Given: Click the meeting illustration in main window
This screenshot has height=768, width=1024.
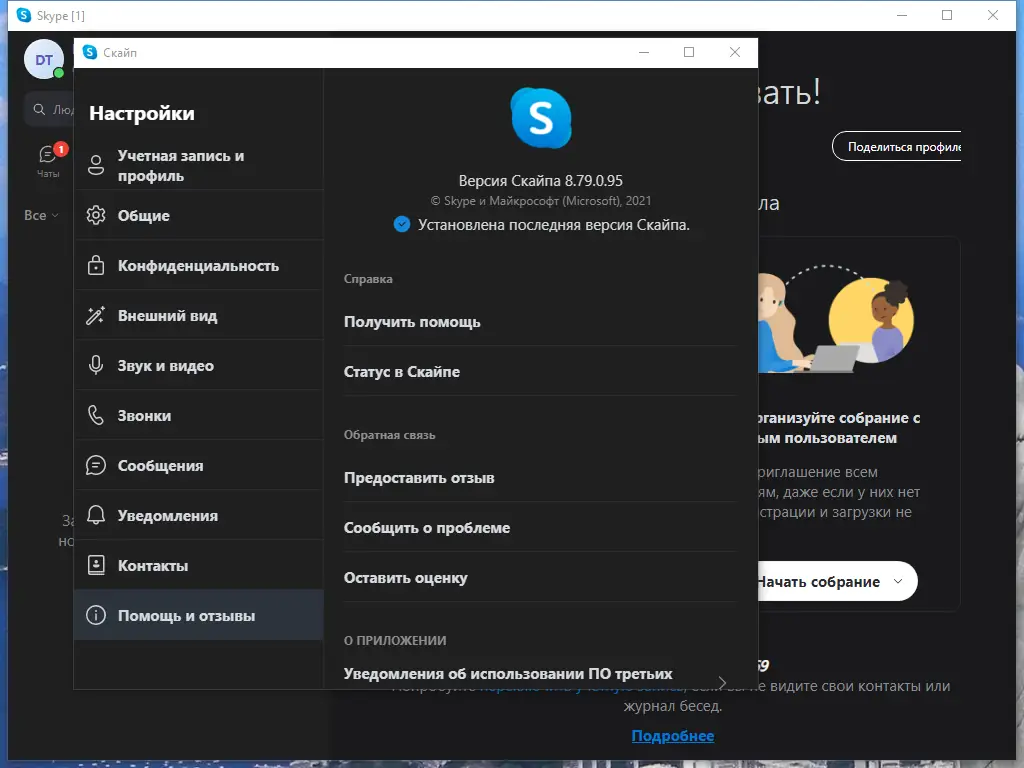Looking at the screenshot, I should tap(837, 319).
